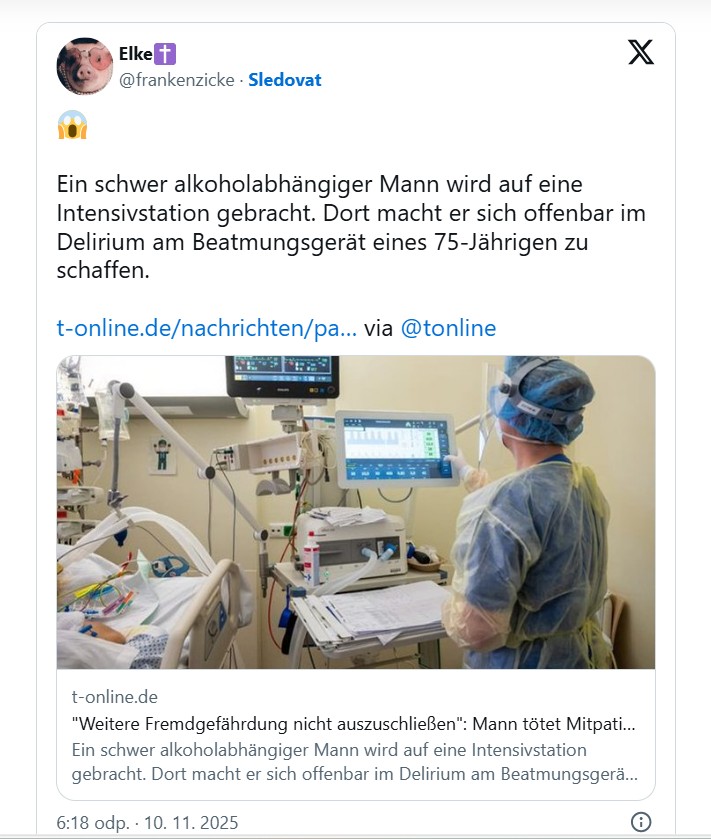Click the display name Elke

tap(135, 55)
